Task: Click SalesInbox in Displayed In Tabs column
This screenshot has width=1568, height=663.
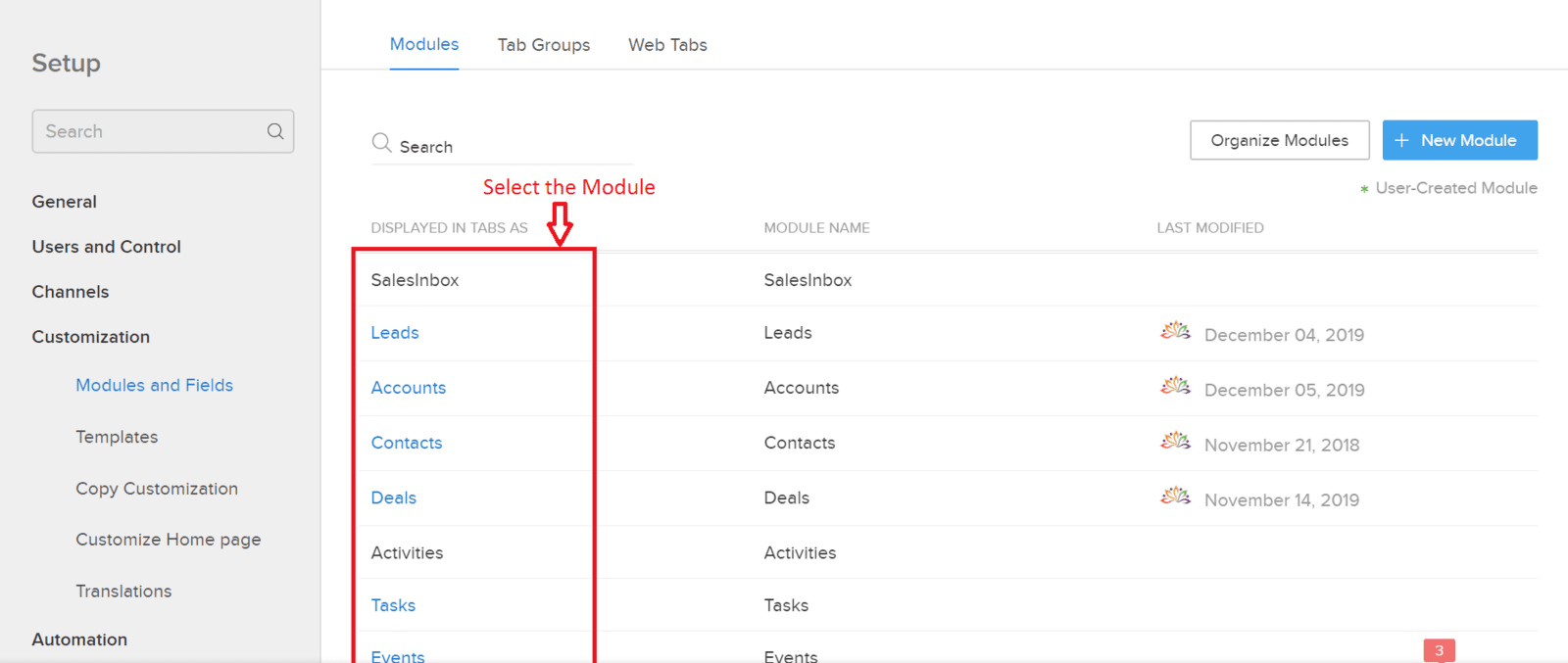Action: click(x=415, y=280)
